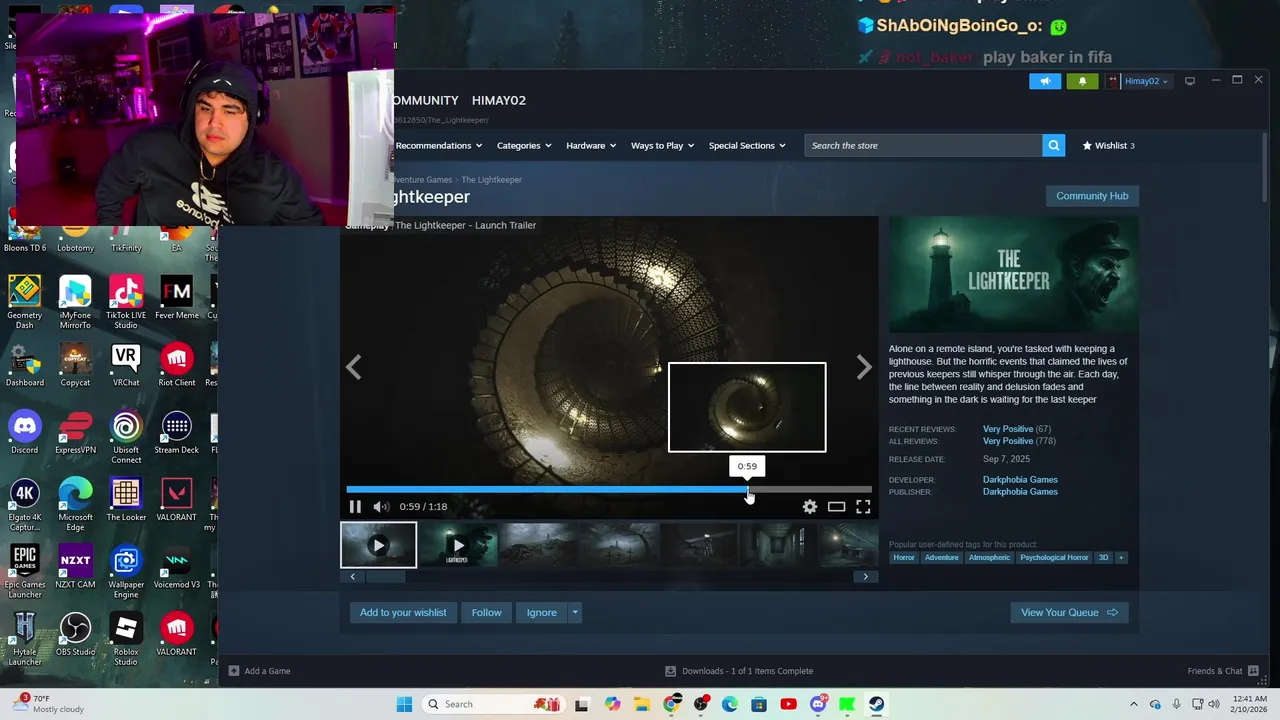This screenshot has width=1280, height=720.
Task: Select the Psychological Horror tag
Action: coord(1054,558)
